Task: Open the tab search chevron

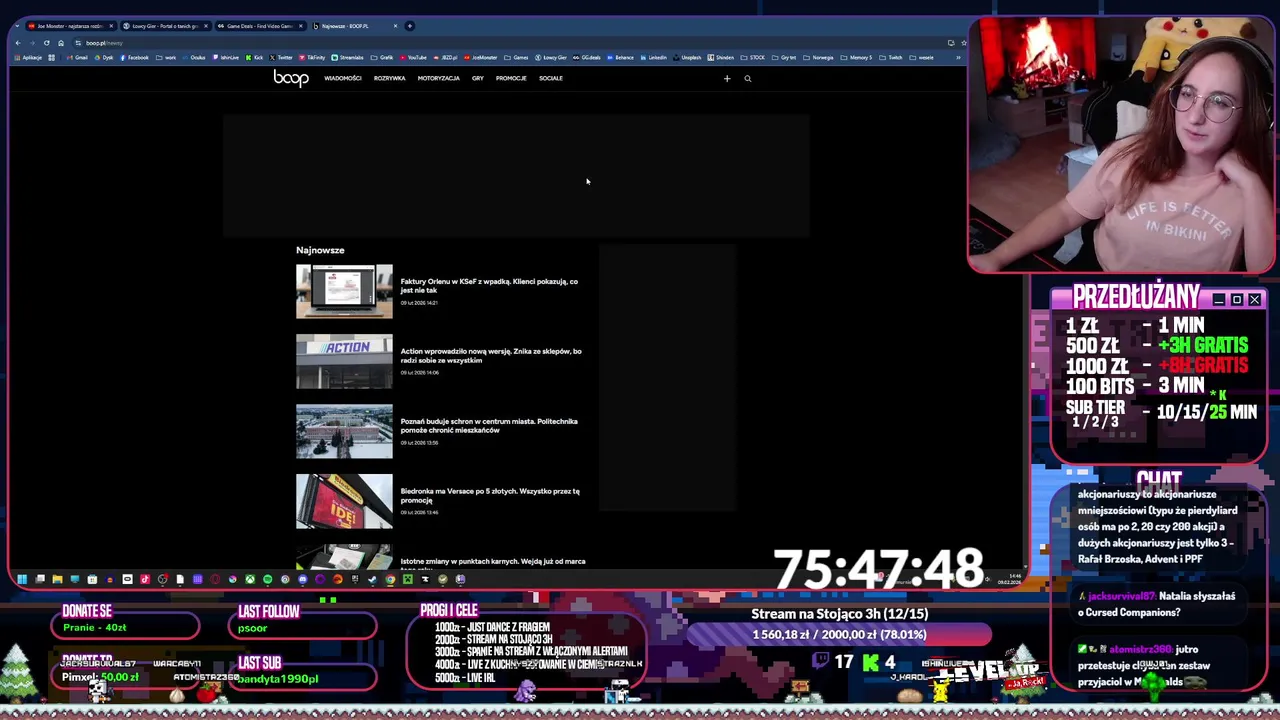Action: (17, 26)
